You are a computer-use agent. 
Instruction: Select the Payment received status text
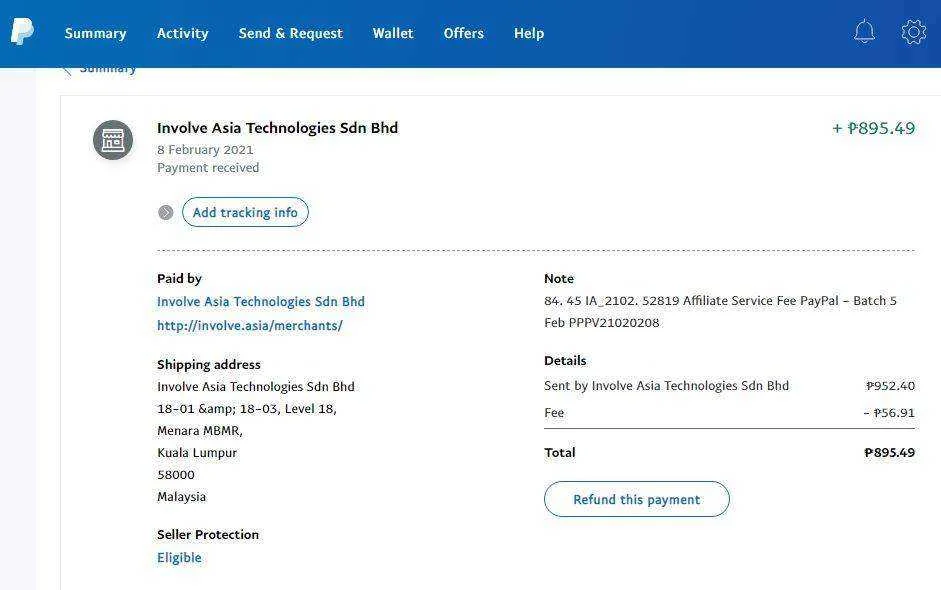click(x=208, y=168)
